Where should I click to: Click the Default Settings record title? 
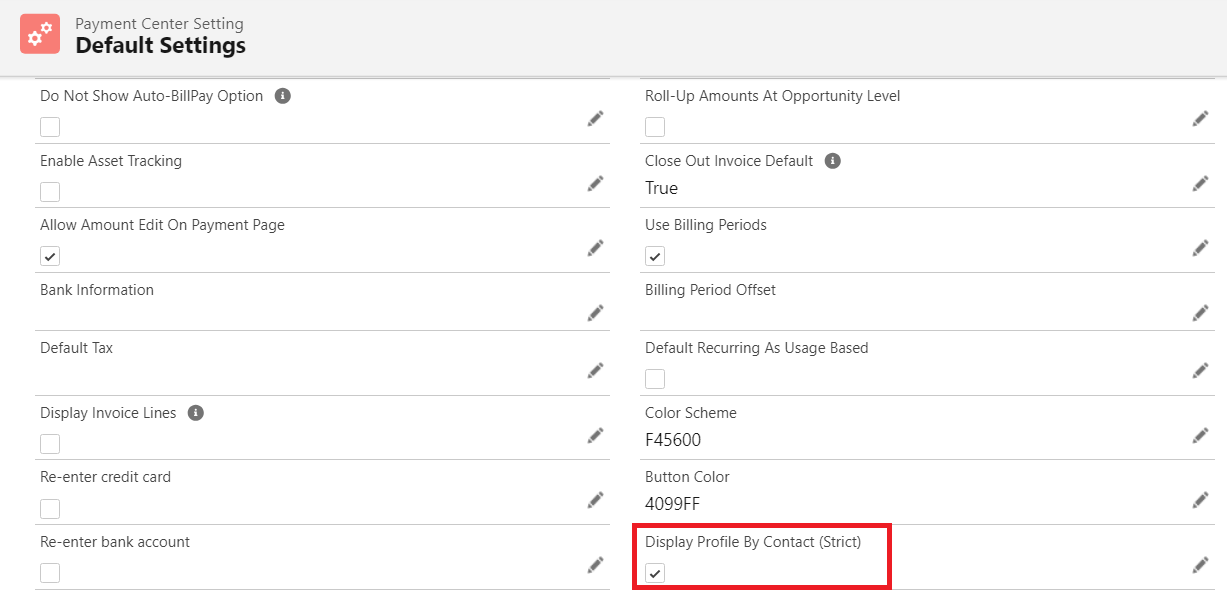click(160, 45)
